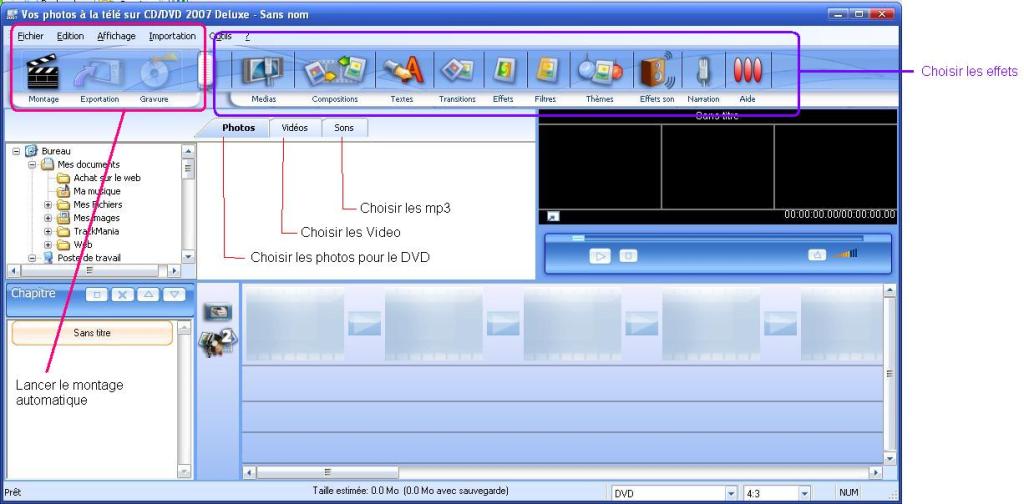
Task: Click the folder tree horizontal scrollbar thumb
Action: (x=89, y=270)
